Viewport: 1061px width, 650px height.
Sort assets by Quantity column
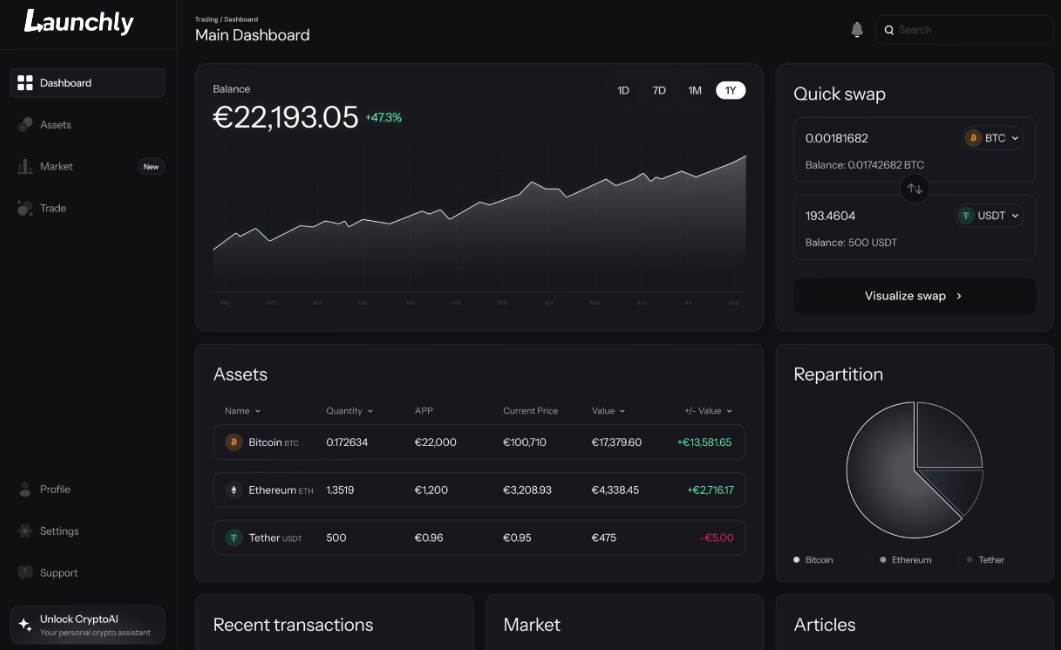click(349, 411)
